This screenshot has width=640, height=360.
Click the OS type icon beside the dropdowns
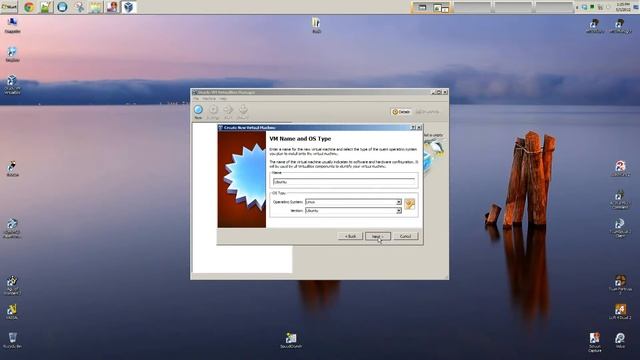point(410,204)
